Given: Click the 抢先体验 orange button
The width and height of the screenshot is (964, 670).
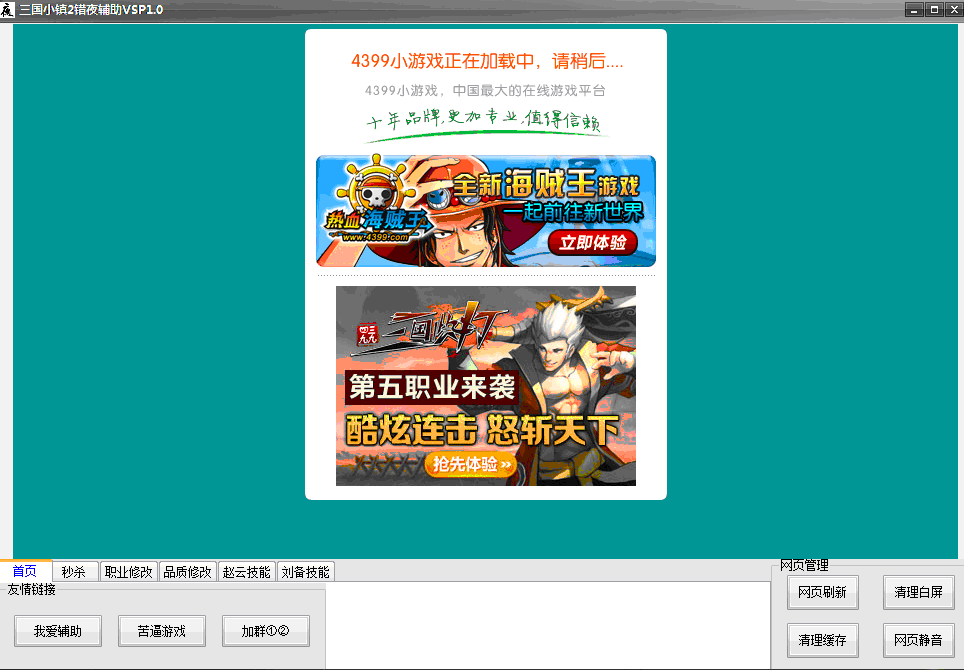Looking at the screenshot, I should [471, 464].
